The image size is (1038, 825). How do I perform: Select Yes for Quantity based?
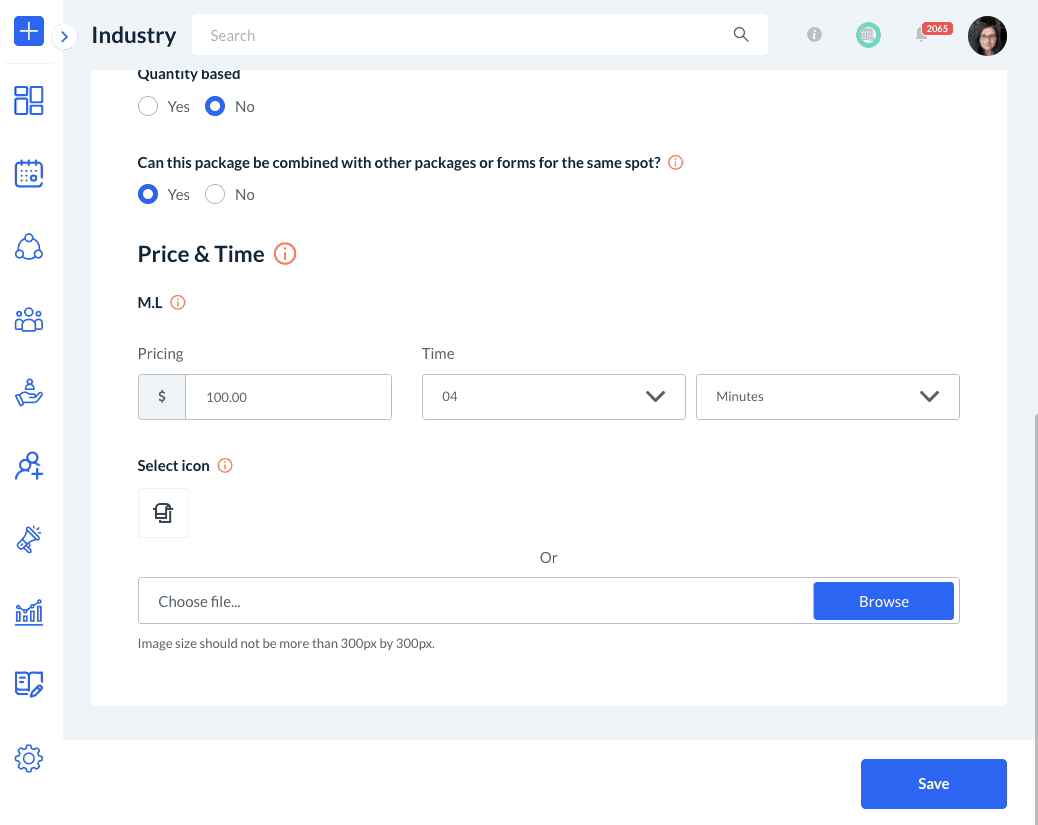click(148, 106)
